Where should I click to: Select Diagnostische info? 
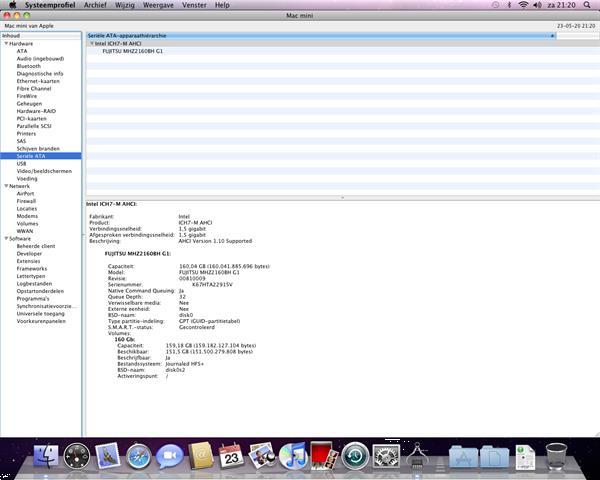click(x=40, y=73)
